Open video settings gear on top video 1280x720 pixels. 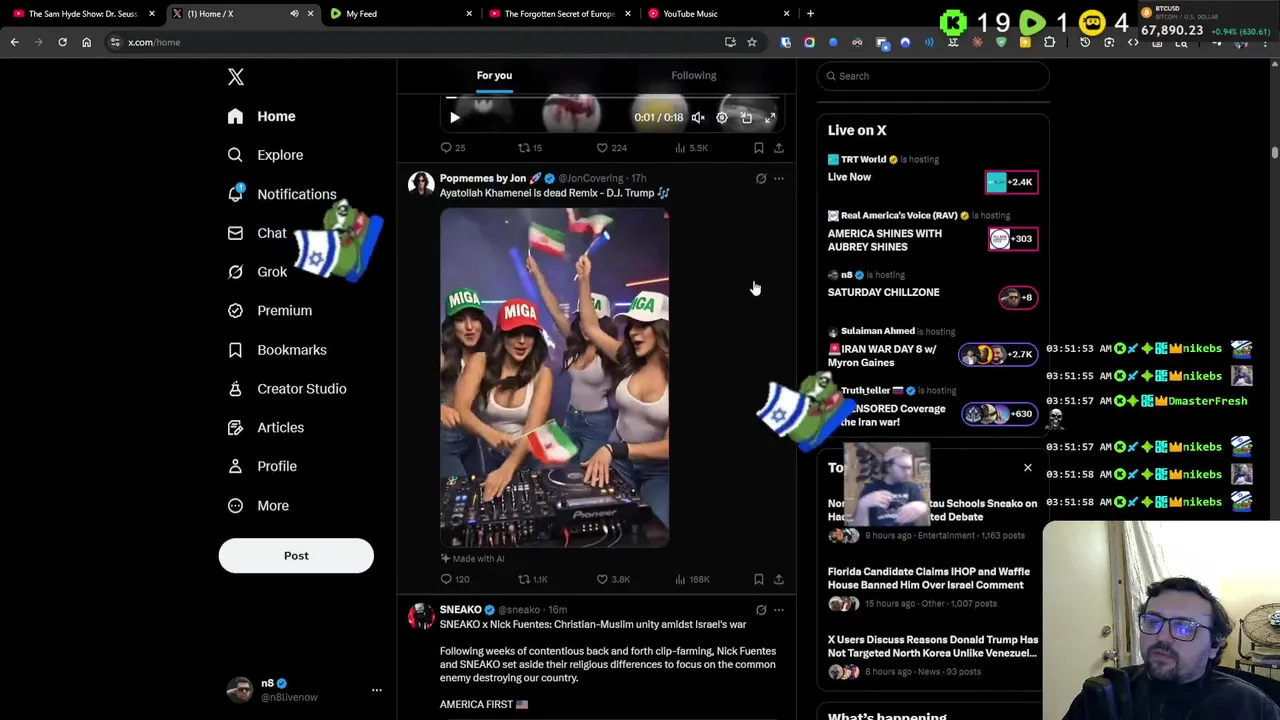(x=722, y=118)
